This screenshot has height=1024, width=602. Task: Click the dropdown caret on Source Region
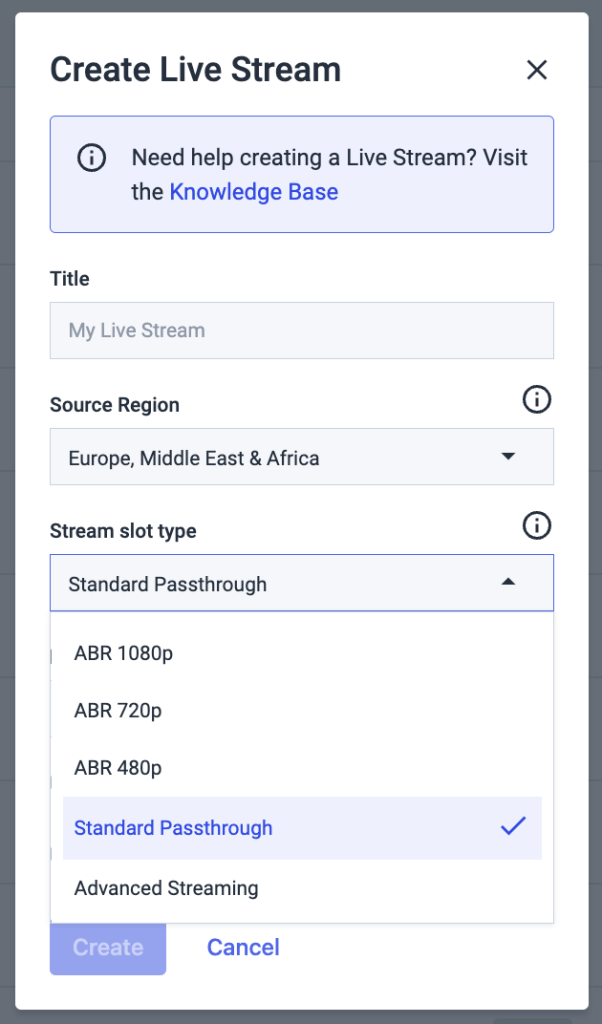[x=509, y=456]
